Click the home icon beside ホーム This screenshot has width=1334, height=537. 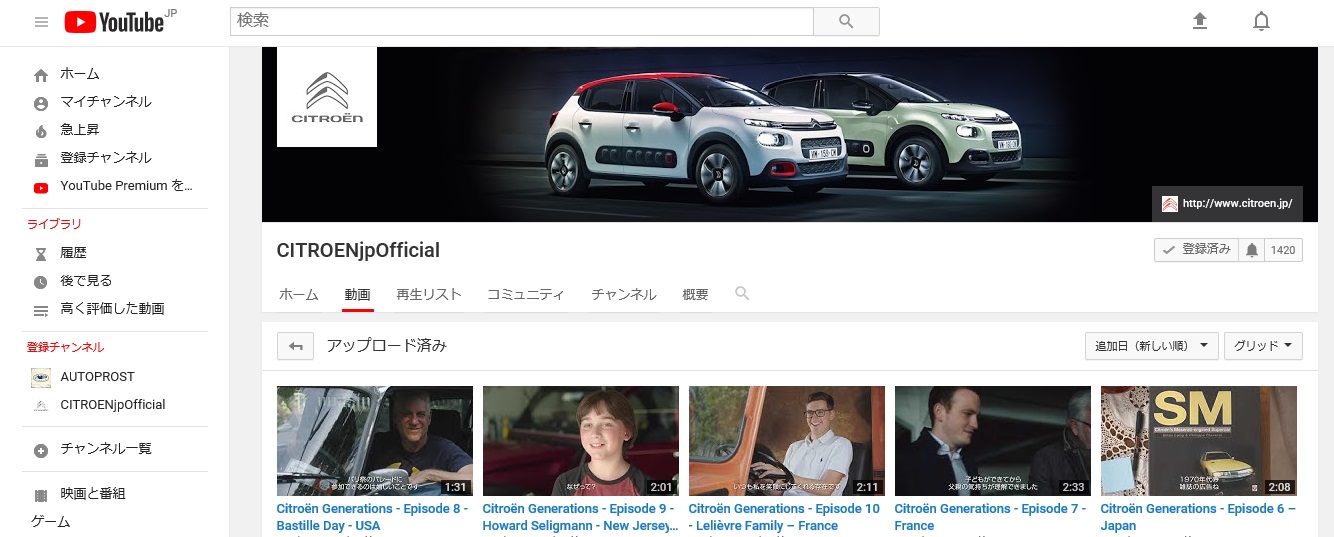pos(41,75)
